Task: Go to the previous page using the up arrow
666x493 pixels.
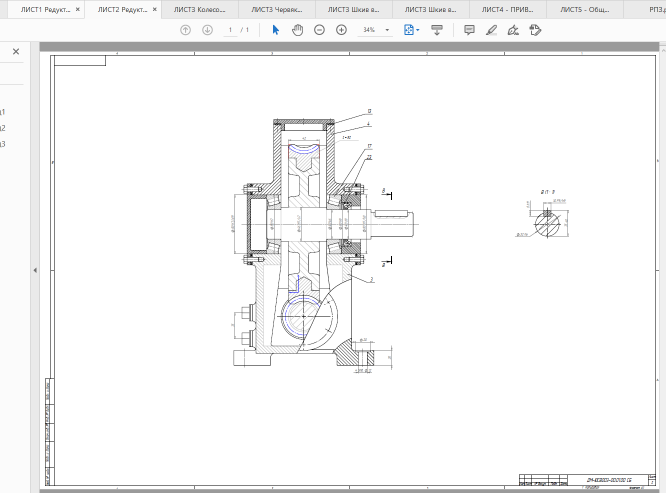Action: pos(185,30)
